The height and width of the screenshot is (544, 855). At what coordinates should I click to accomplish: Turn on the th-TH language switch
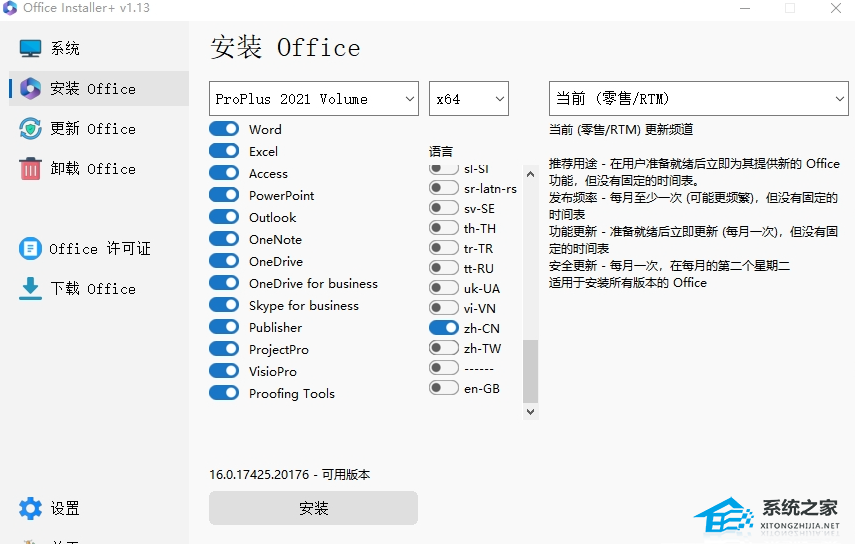click(443, 228)
